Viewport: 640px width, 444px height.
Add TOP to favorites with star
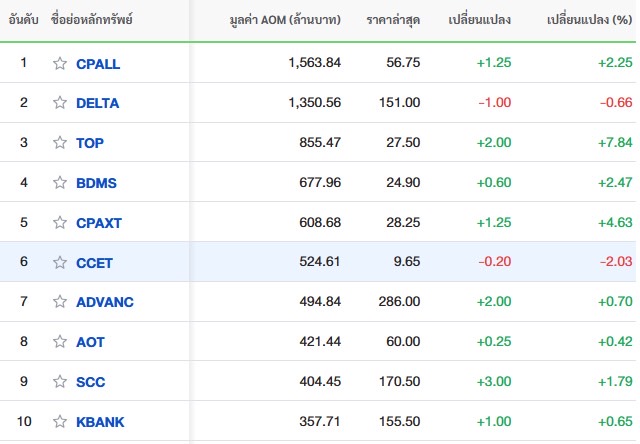(60, 143)
